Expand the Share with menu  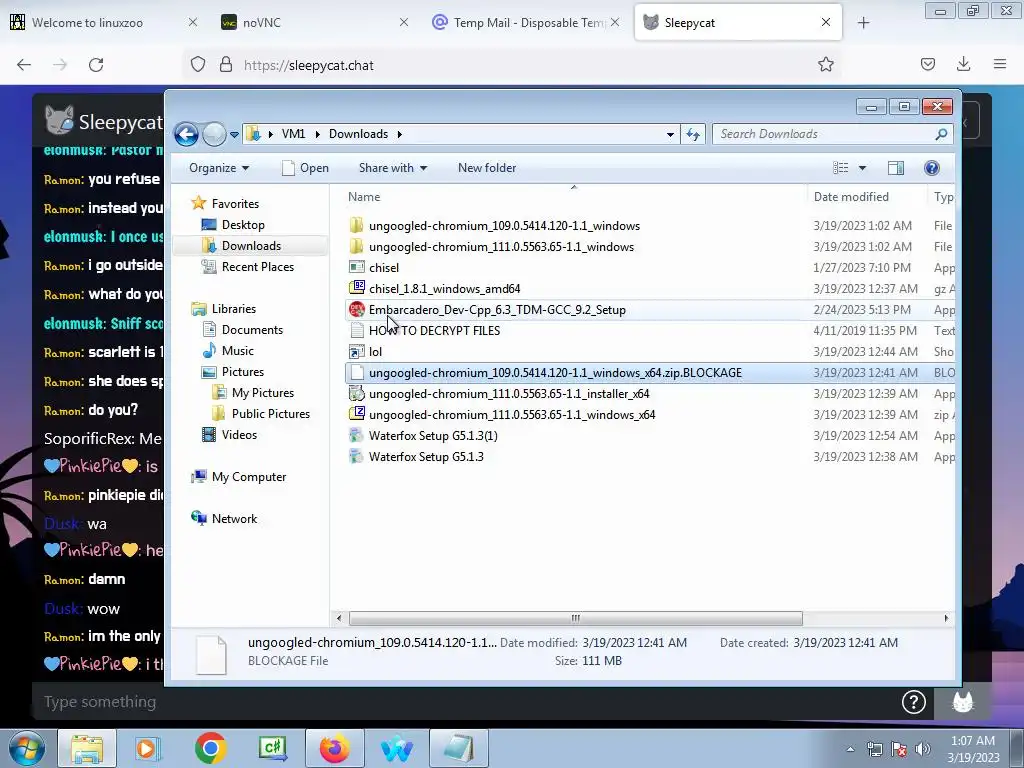392,168
